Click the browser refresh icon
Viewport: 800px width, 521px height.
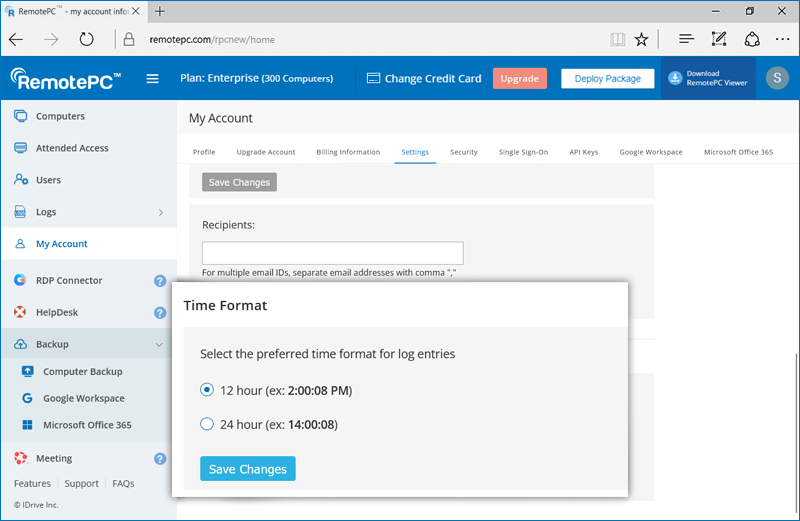(86, 40)
